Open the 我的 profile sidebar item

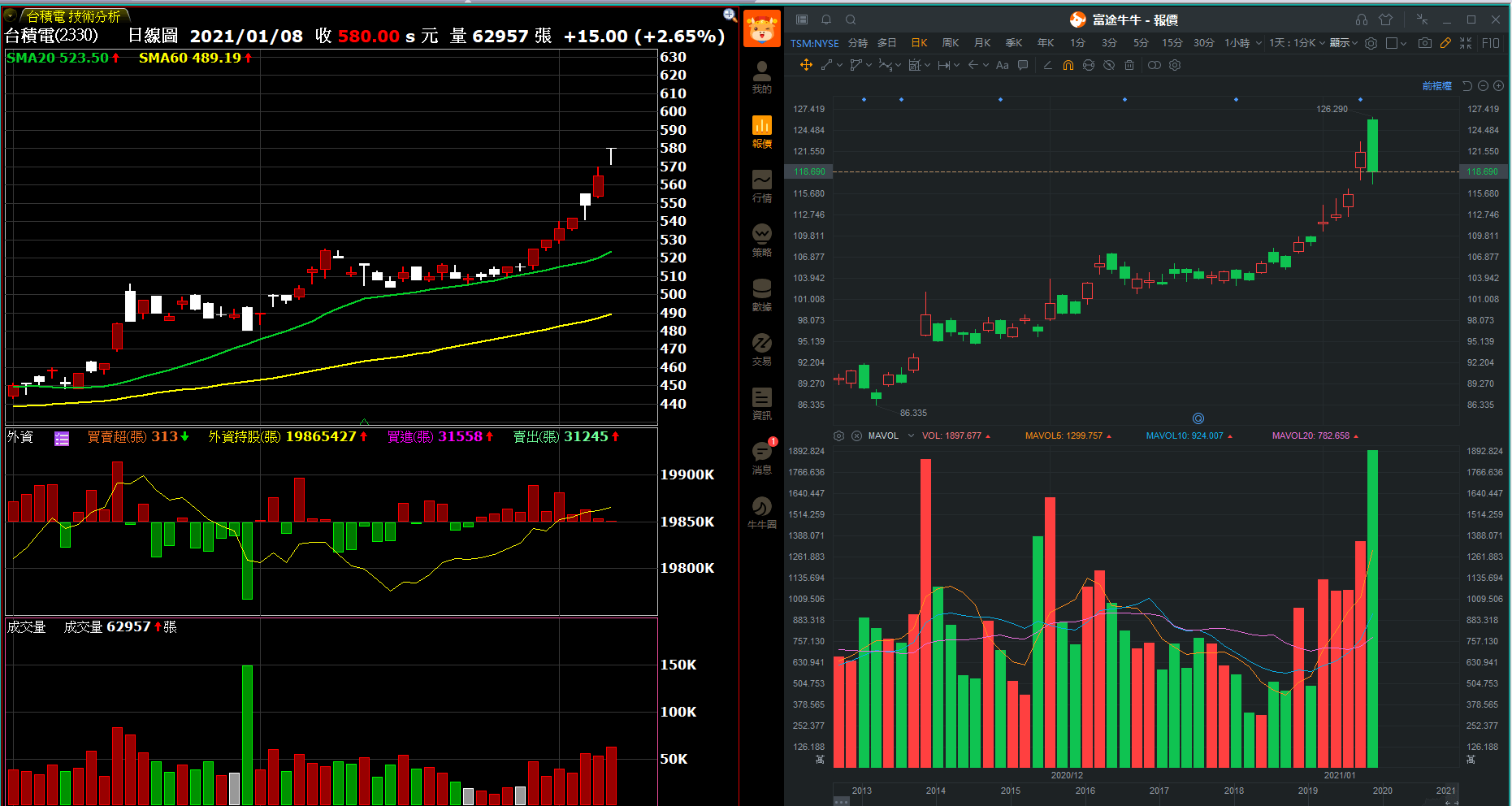coord(761,77)
